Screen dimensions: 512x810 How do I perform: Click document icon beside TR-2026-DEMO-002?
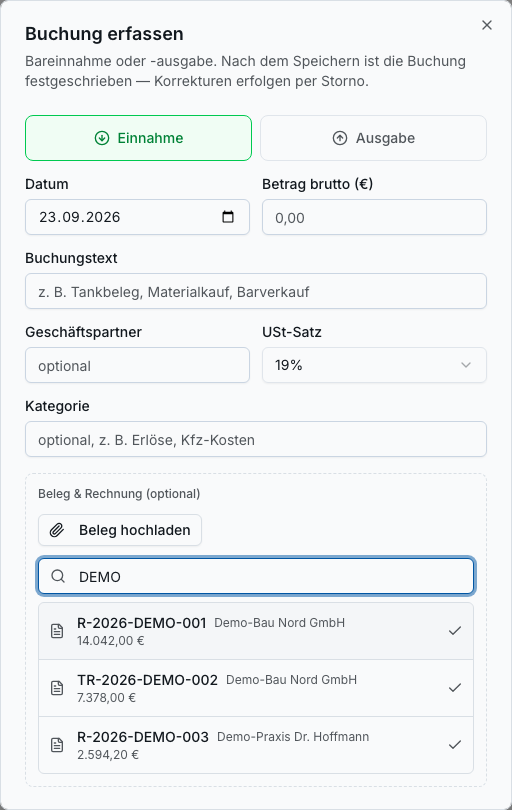(x=57, y=688)
